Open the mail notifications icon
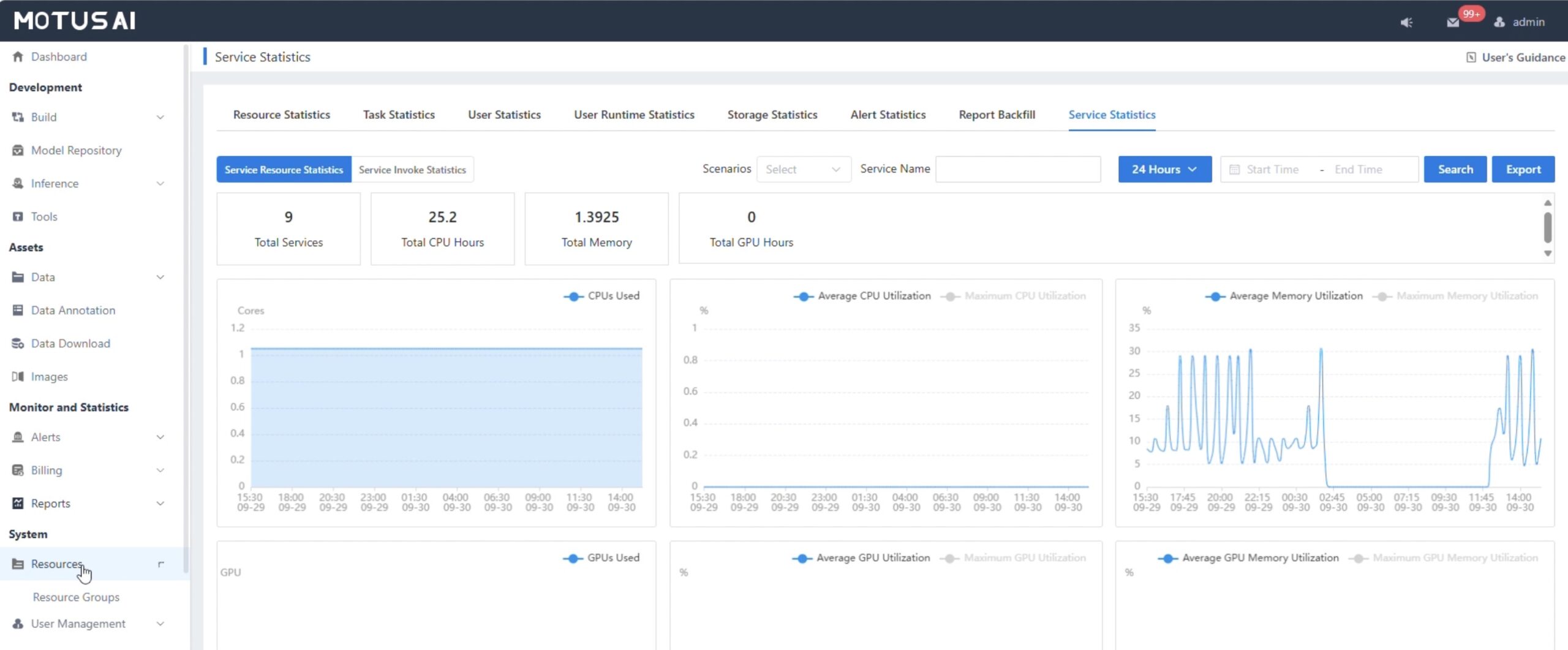1568x650 pixels. [x=1452, y=23]
